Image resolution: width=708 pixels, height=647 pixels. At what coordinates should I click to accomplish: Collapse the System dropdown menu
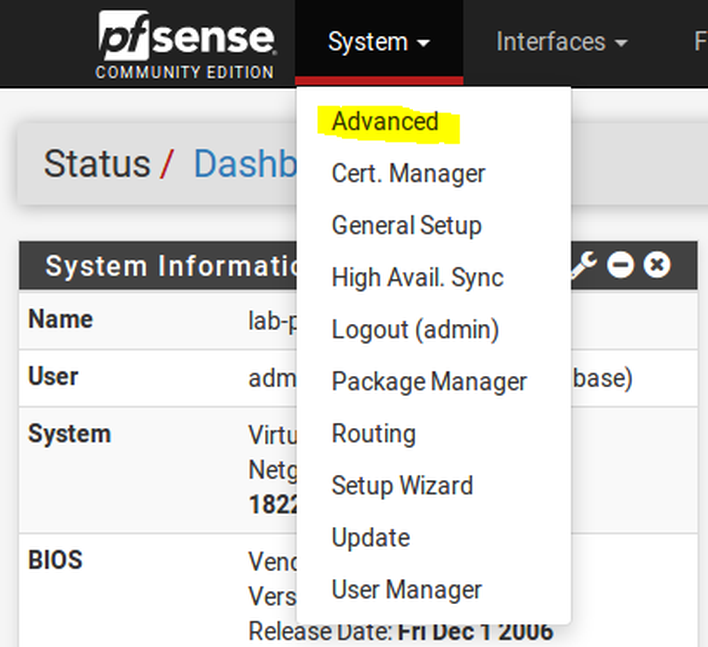coord(379,42)
